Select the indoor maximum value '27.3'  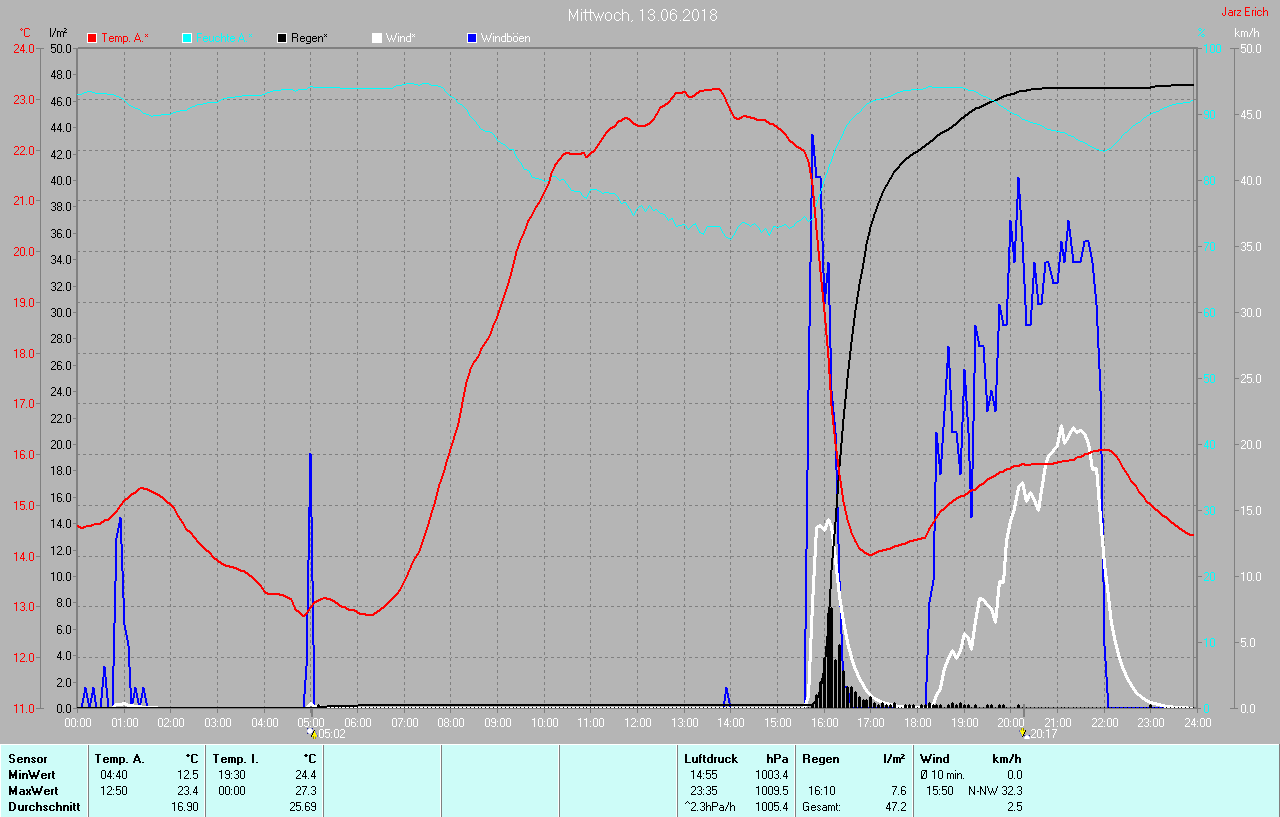tap(305, 791)
